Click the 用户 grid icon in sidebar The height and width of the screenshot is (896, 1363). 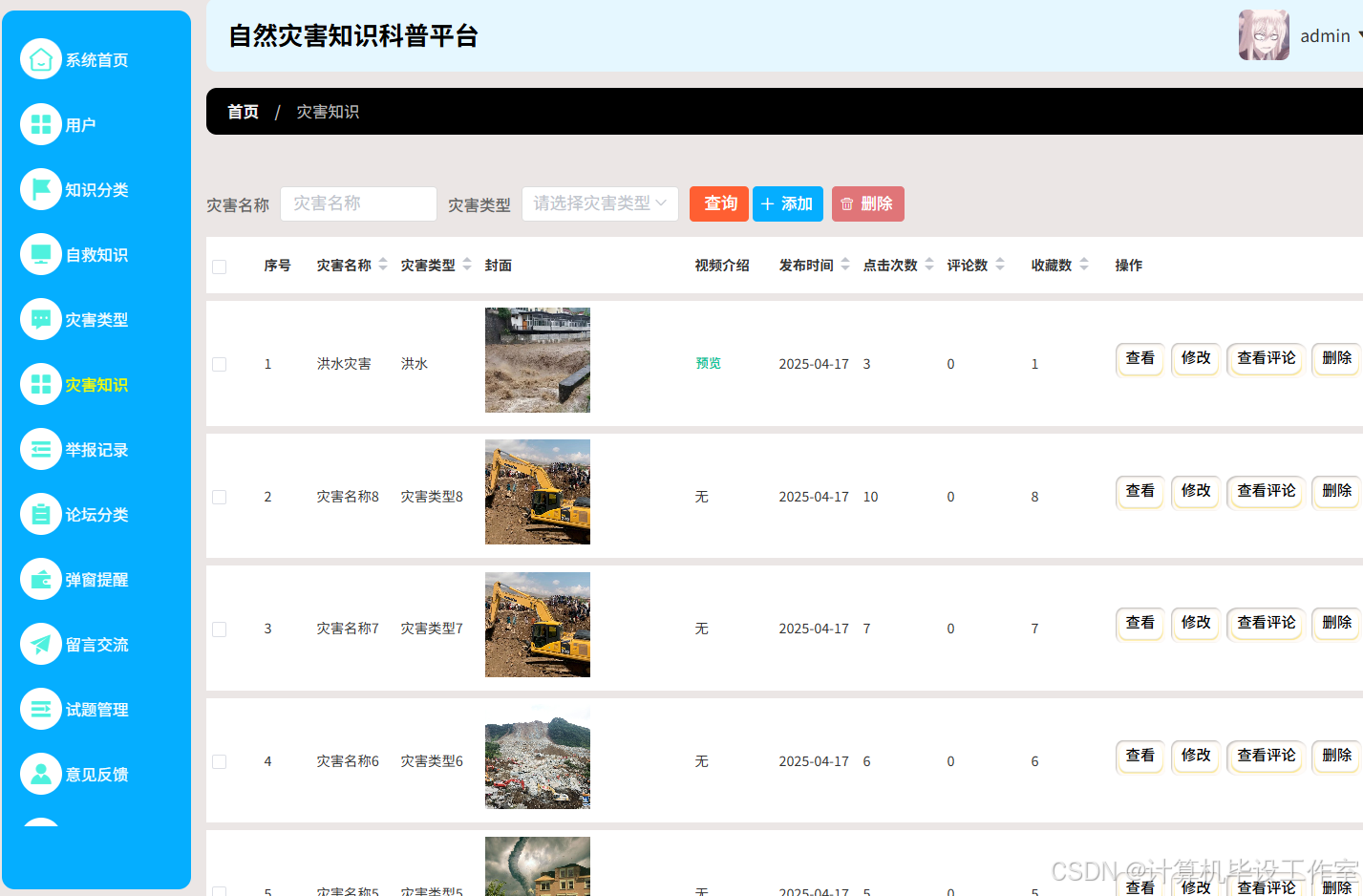click(x=41, y=124)
